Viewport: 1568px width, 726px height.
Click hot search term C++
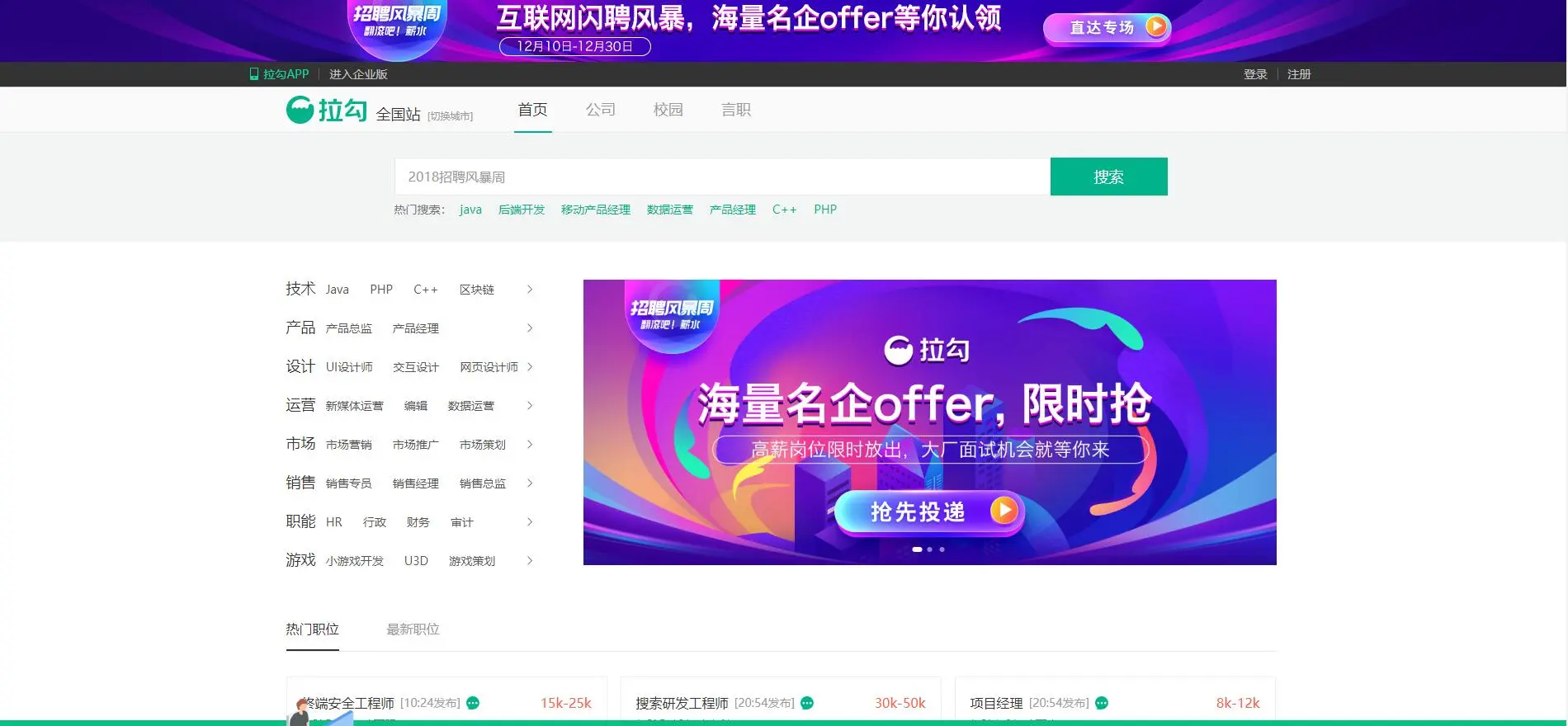[784, 210]
